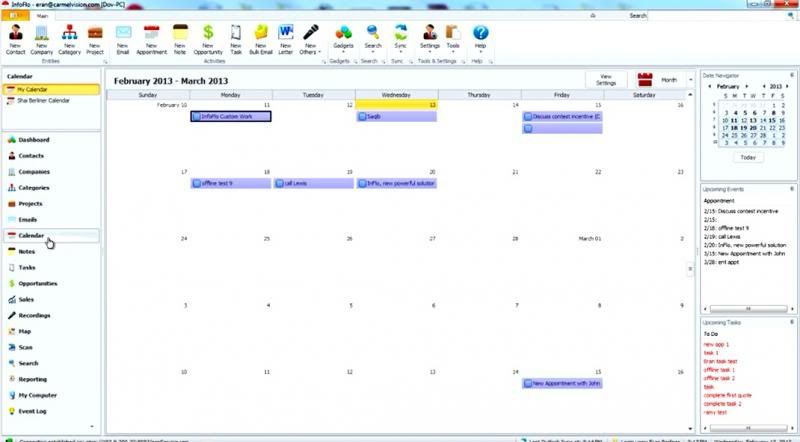Click the New Opportunity dollar icon
Image resolution: width=800 pixels, height=442 pixels.
pyautogui.click(x=208, y=40)
